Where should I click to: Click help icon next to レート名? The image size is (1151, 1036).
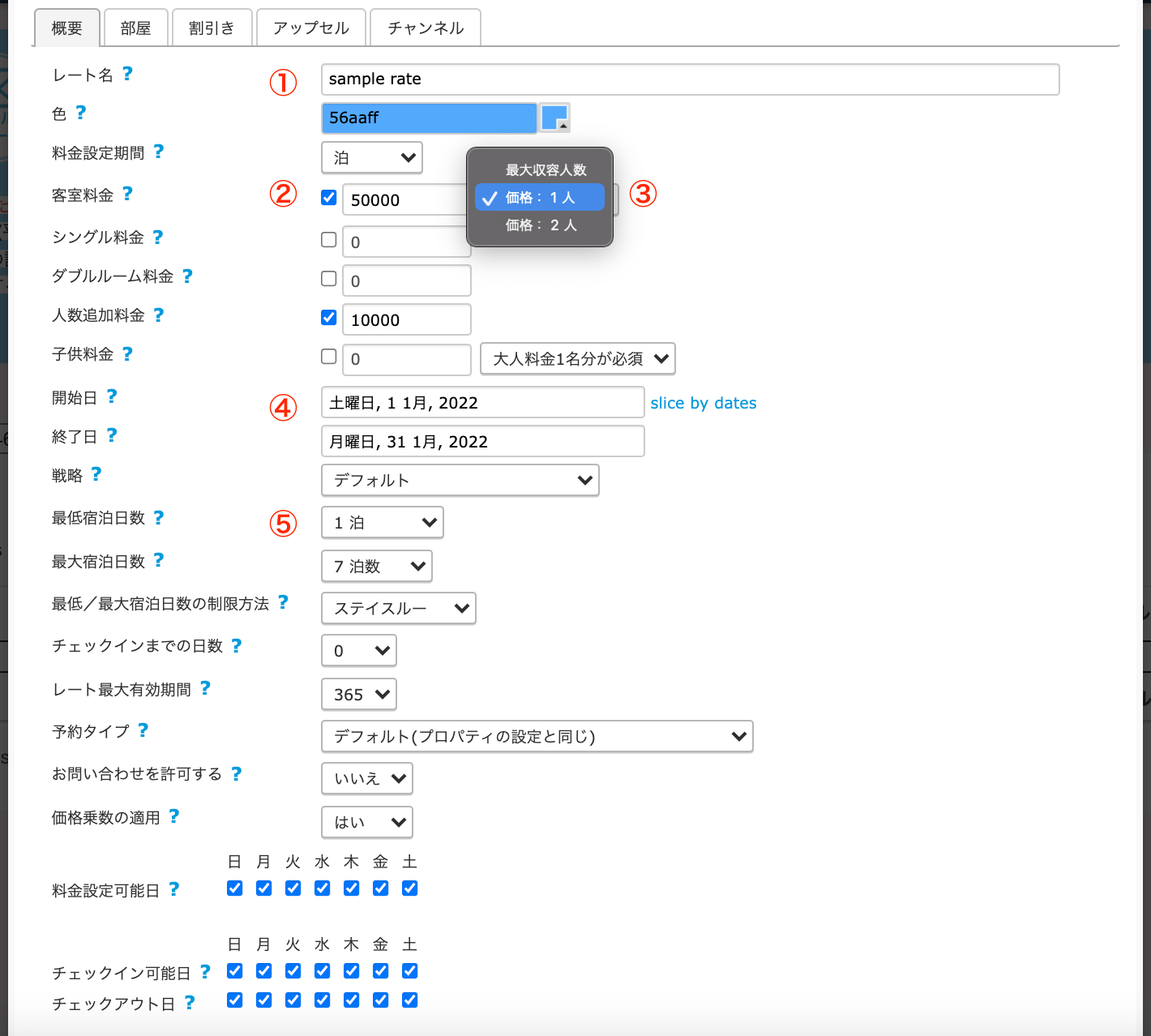tap(127, 74)
